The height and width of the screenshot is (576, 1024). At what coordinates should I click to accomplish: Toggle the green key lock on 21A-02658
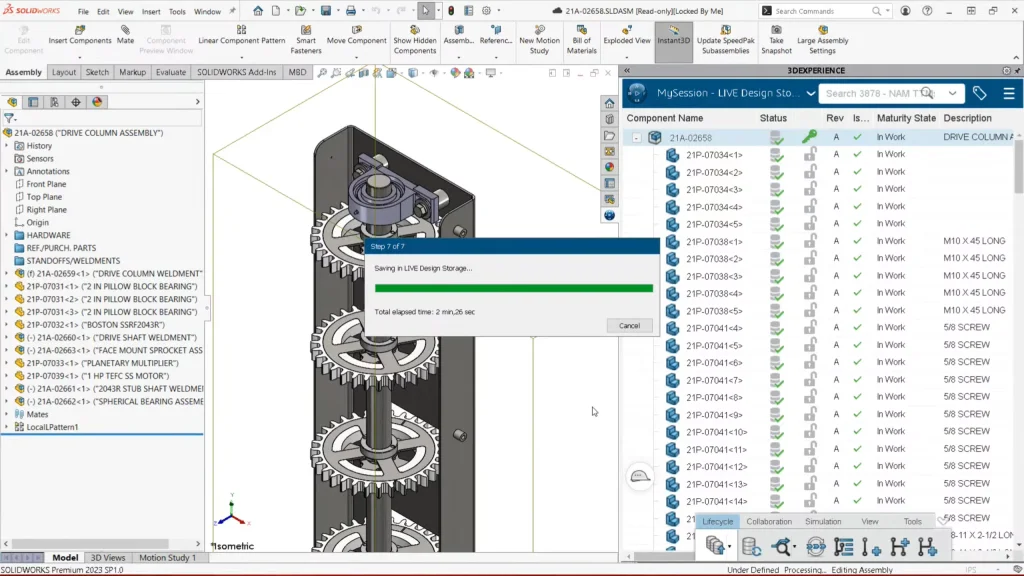(810, 137)
